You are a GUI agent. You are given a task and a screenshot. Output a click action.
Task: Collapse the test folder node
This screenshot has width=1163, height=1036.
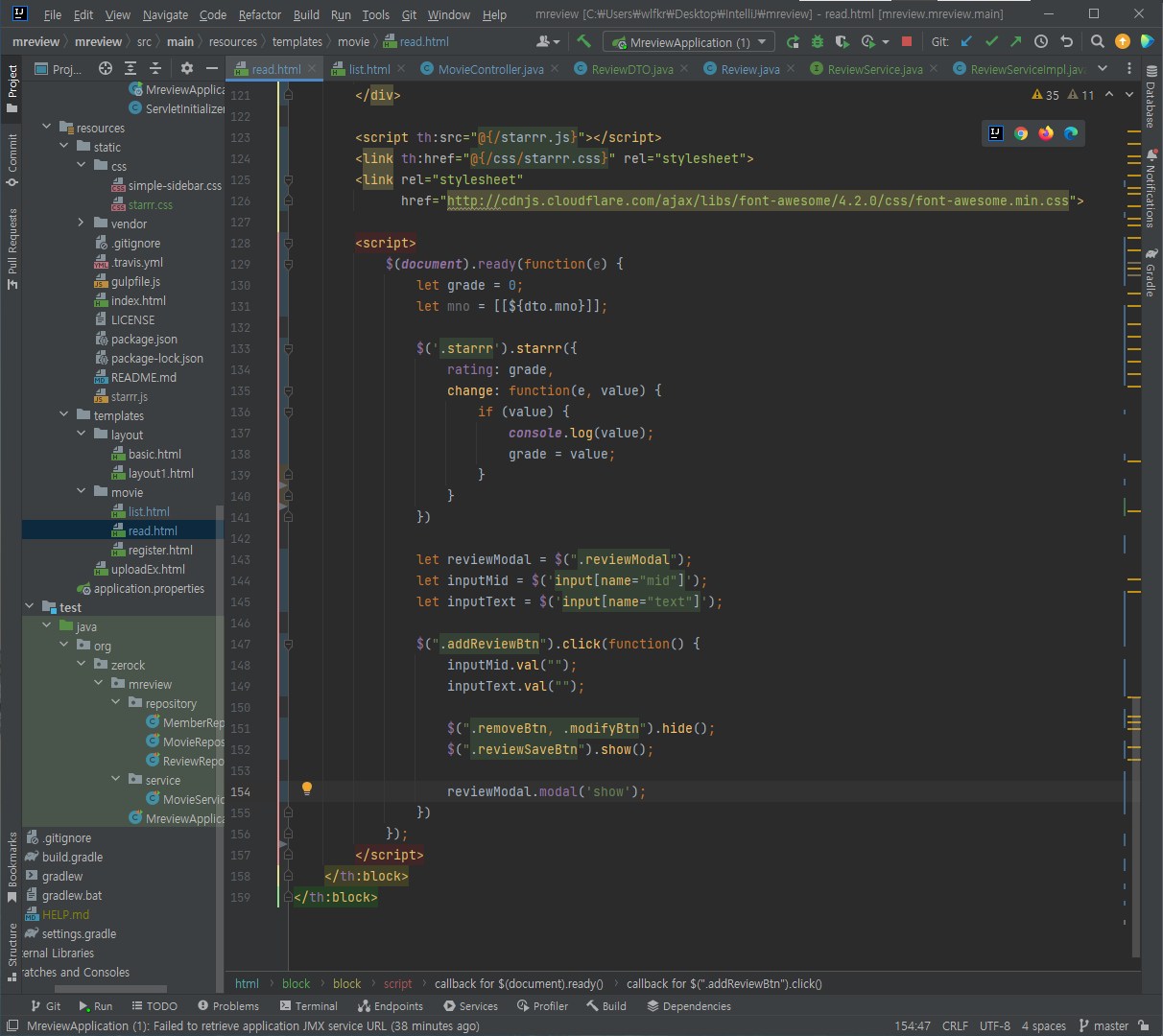tap(30, 607)
